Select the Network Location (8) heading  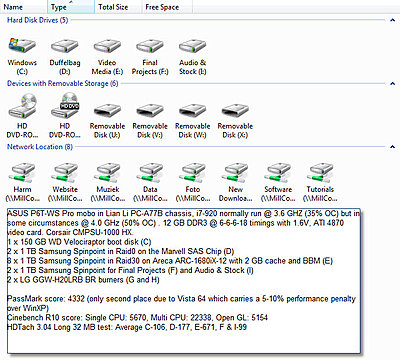40,147
